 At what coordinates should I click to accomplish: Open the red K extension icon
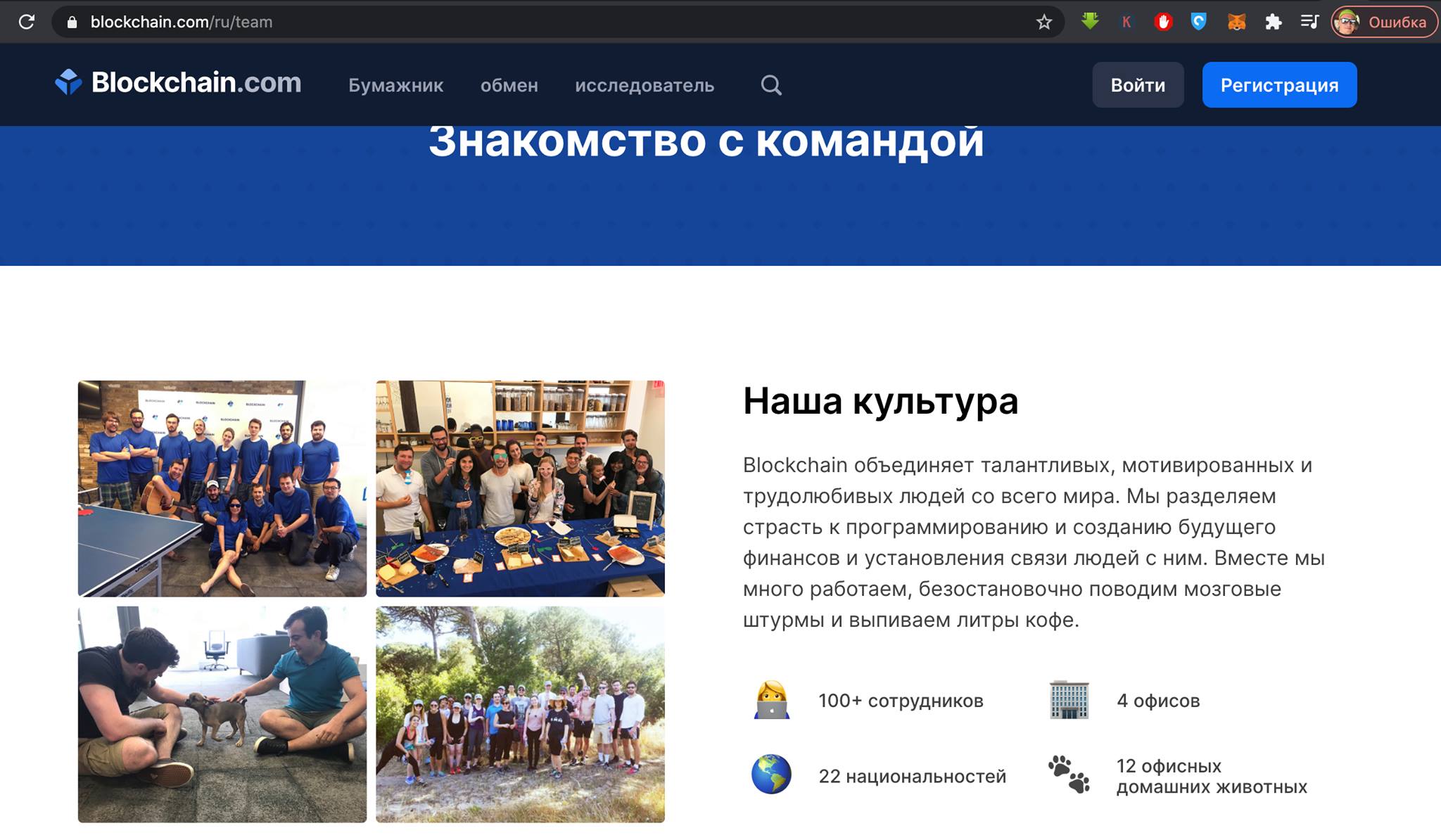click(x=1126, y=22)
